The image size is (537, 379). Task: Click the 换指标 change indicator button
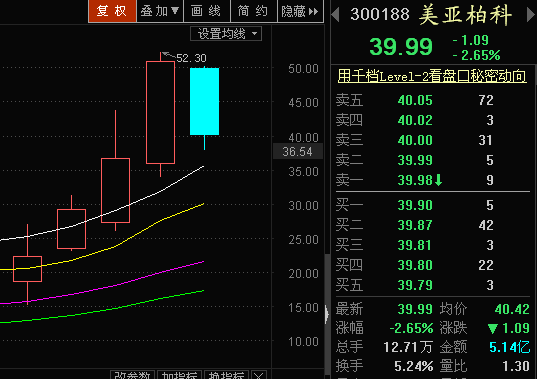[226, 375]
